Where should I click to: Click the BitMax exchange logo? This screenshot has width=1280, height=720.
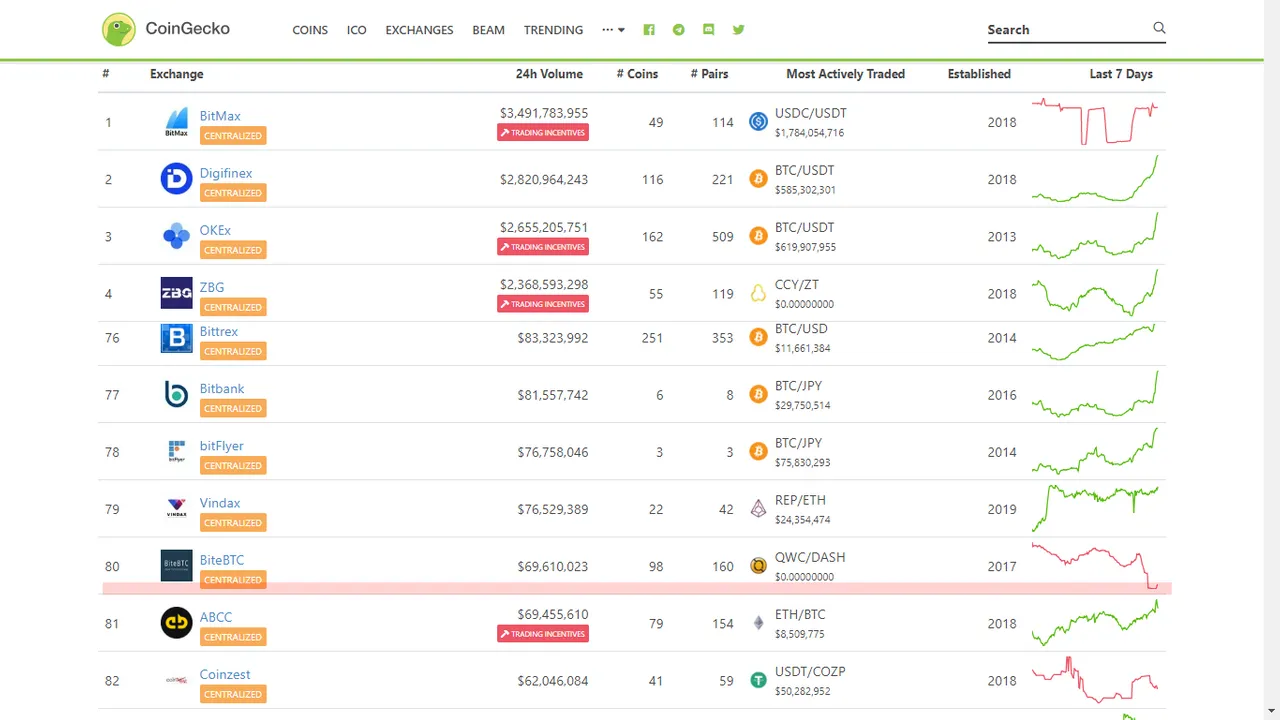click(177, 122)
